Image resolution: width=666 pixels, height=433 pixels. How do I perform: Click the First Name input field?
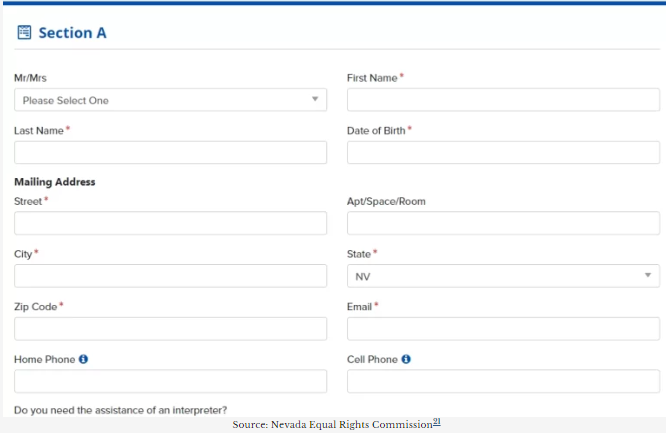pos(503,100)
